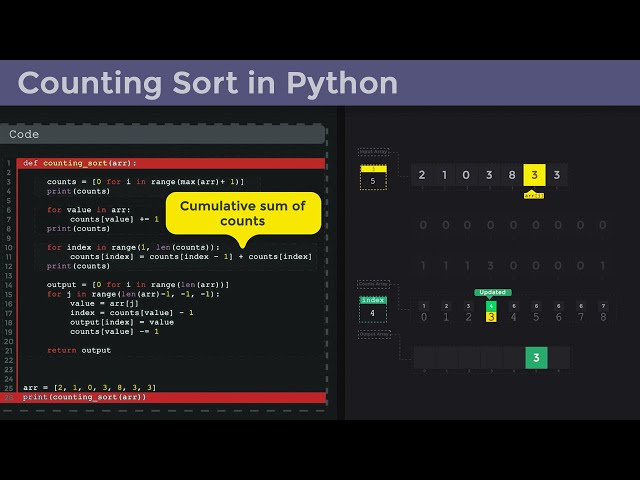This screenshot has width=640, height=480.
Task: Click code line 12 "print(counts)"
Action: click(x=78, y=266)
